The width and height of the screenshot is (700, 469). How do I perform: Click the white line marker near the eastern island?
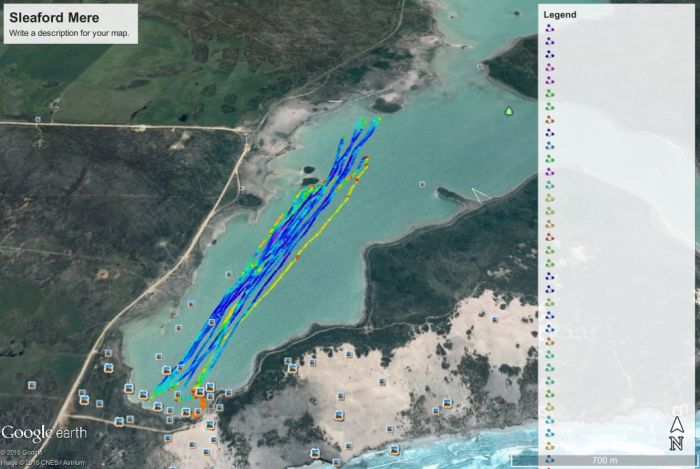477,194
